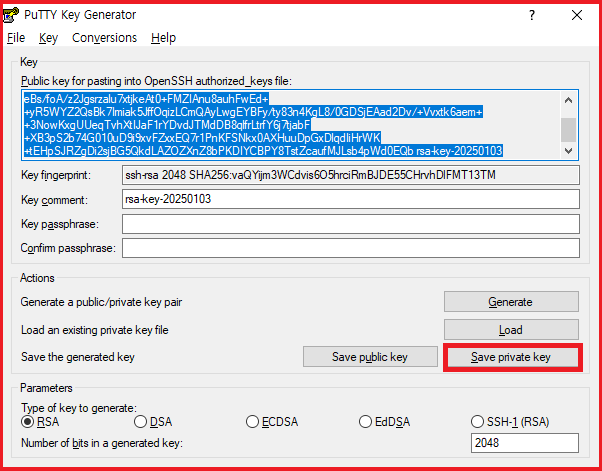Open the Key menu

point(48,38)
